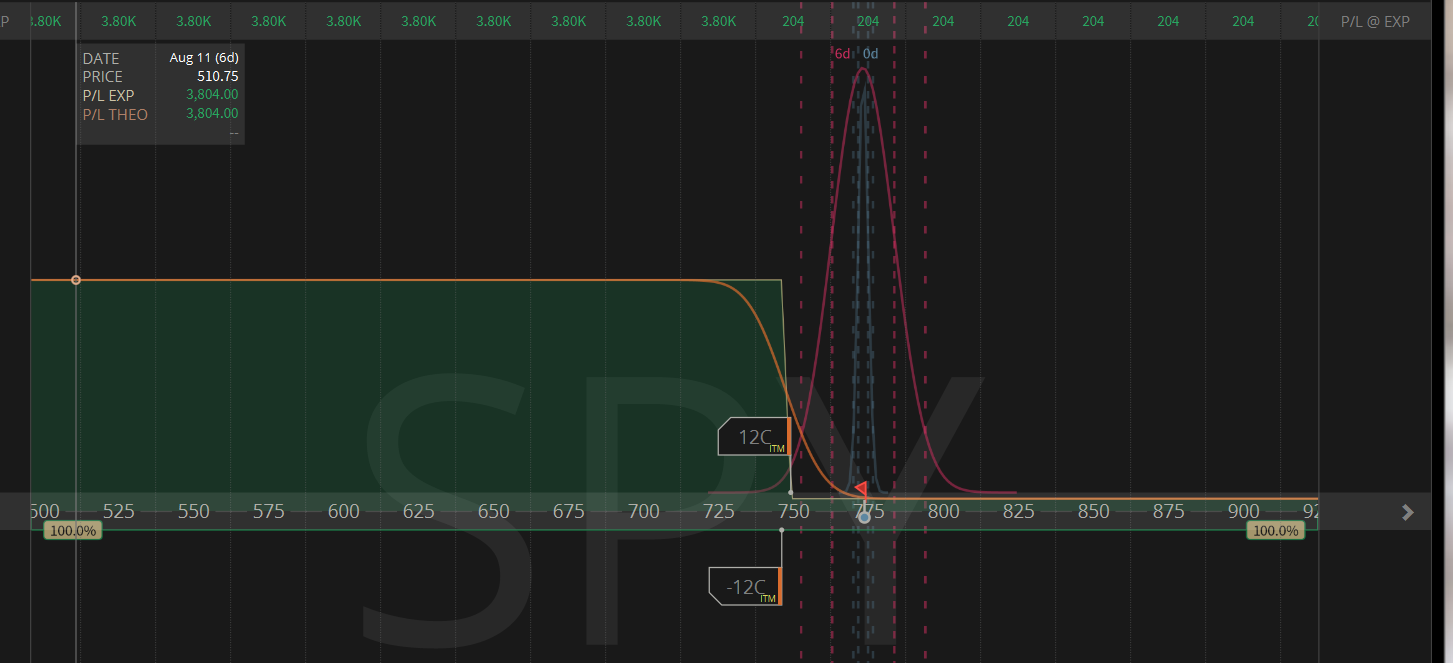The width and height of the screenshot is (1453, 663).
Task: Select the blue current price circle on axis
Action: point(864,517)
